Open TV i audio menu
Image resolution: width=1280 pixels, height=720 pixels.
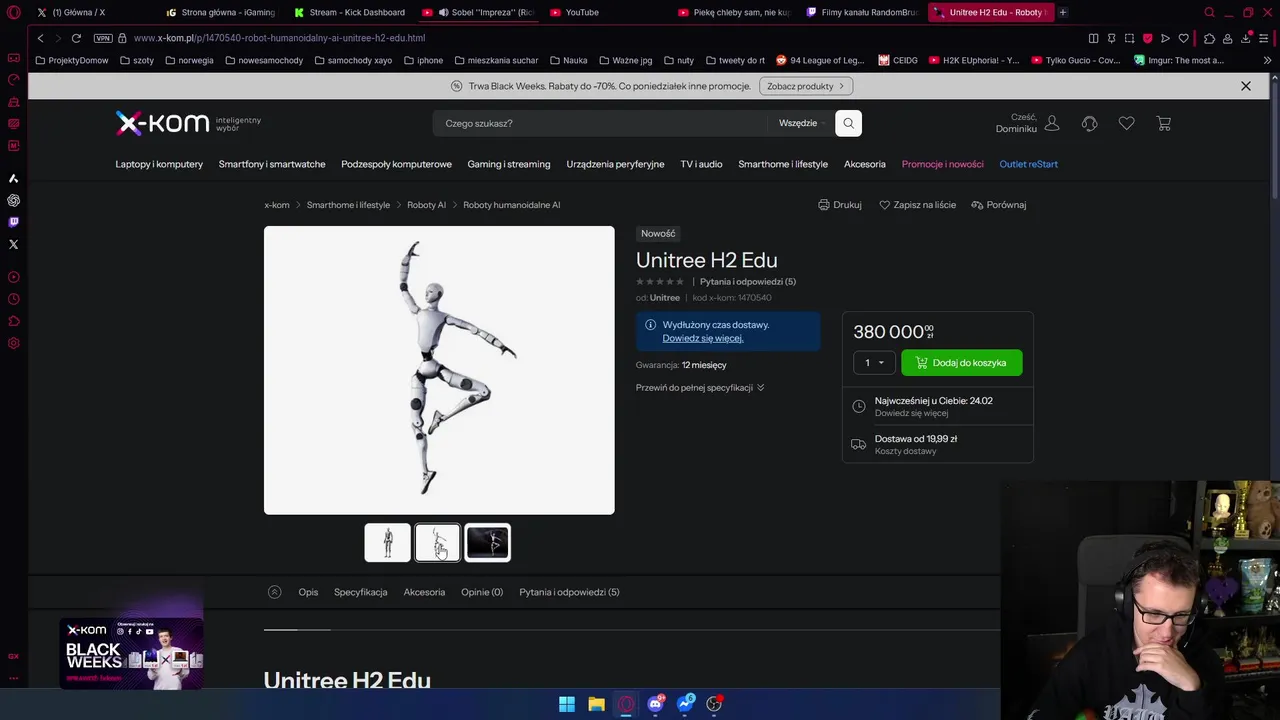point(701,164)
